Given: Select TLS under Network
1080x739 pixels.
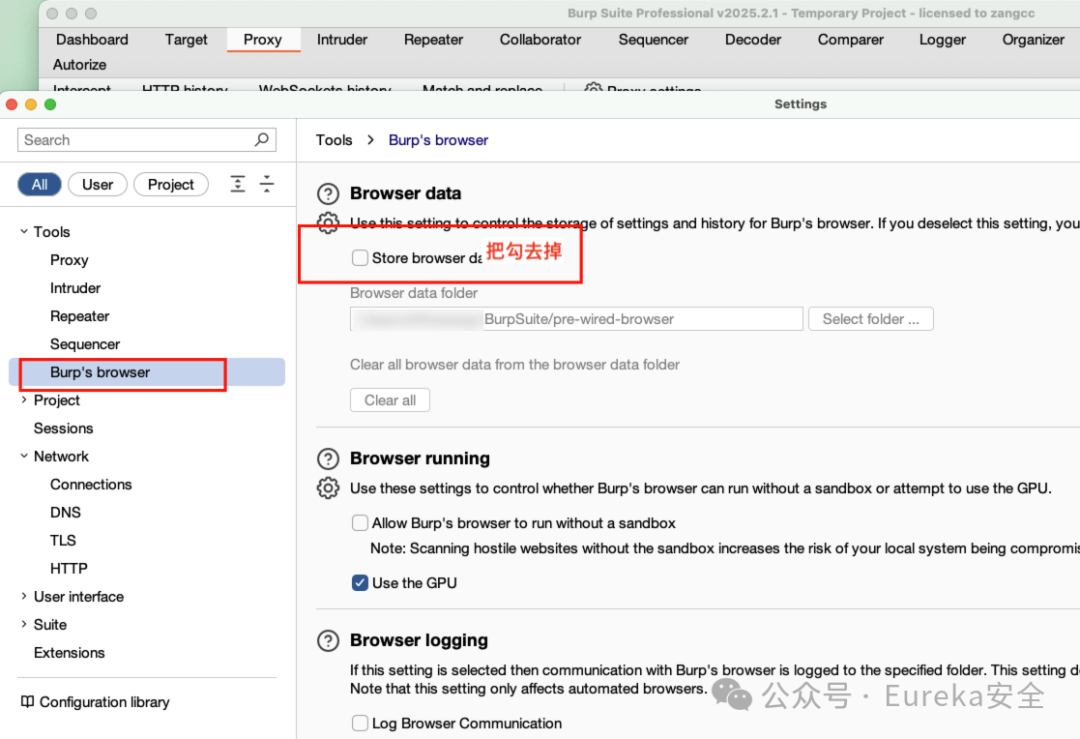Looking at the screenshot, I should point(63,541).
